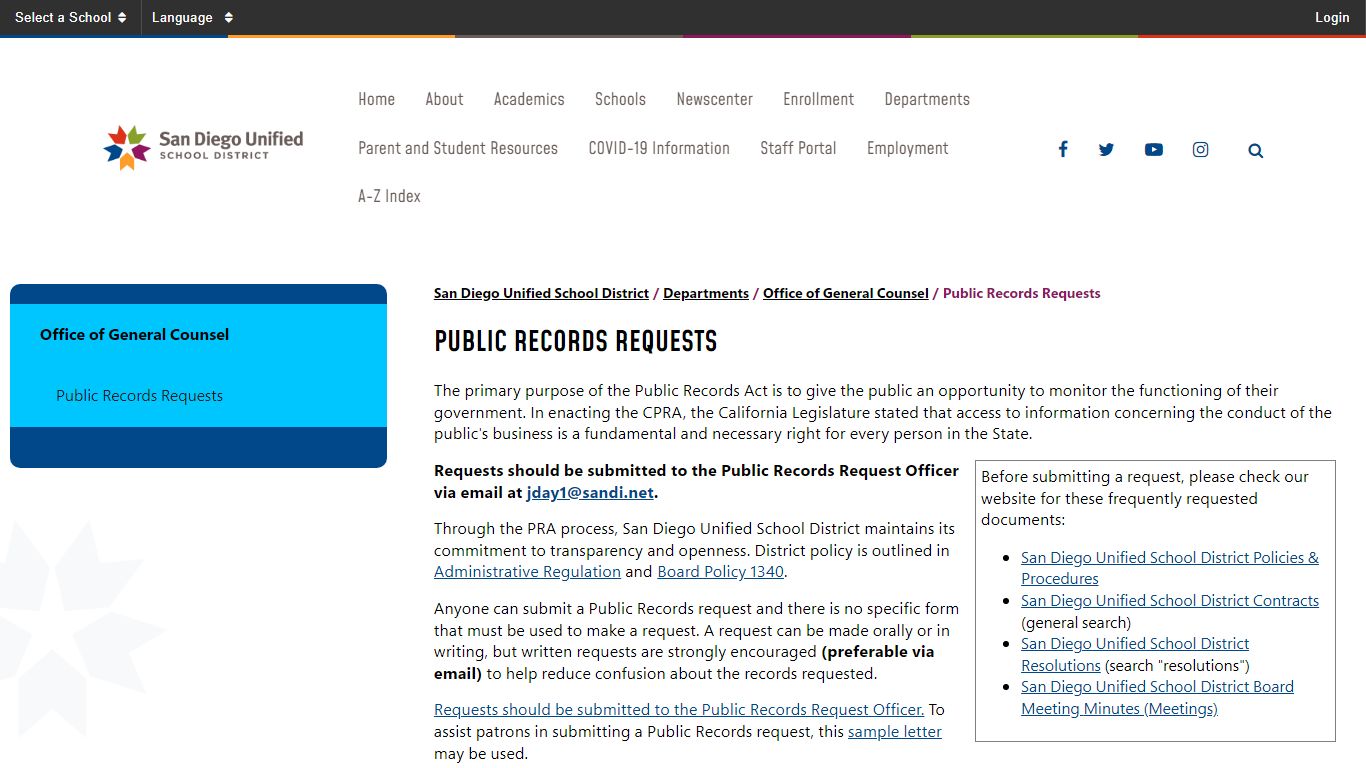Screen dimensions: 1366x768
Task: Open District Policies & Procedures link
Action: pos(1170,568)
